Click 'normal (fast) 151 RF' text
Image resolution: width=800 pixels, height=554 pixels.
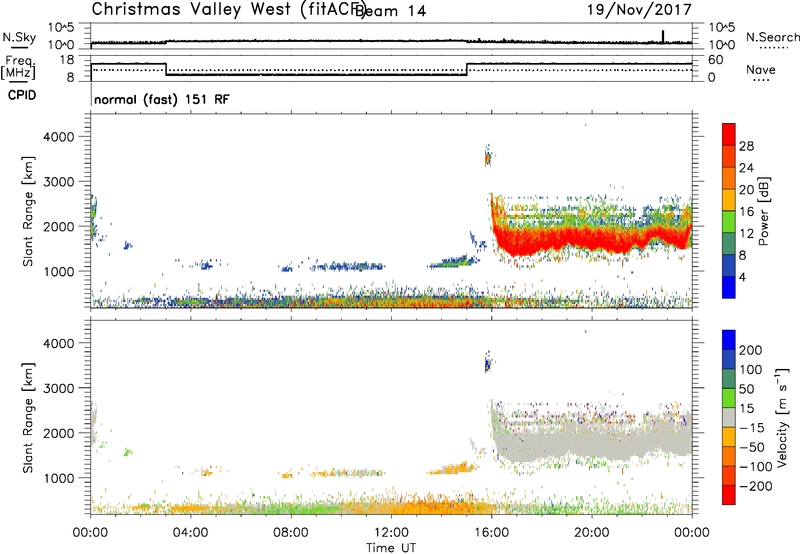pyautogui.click(x=162, y=99)
